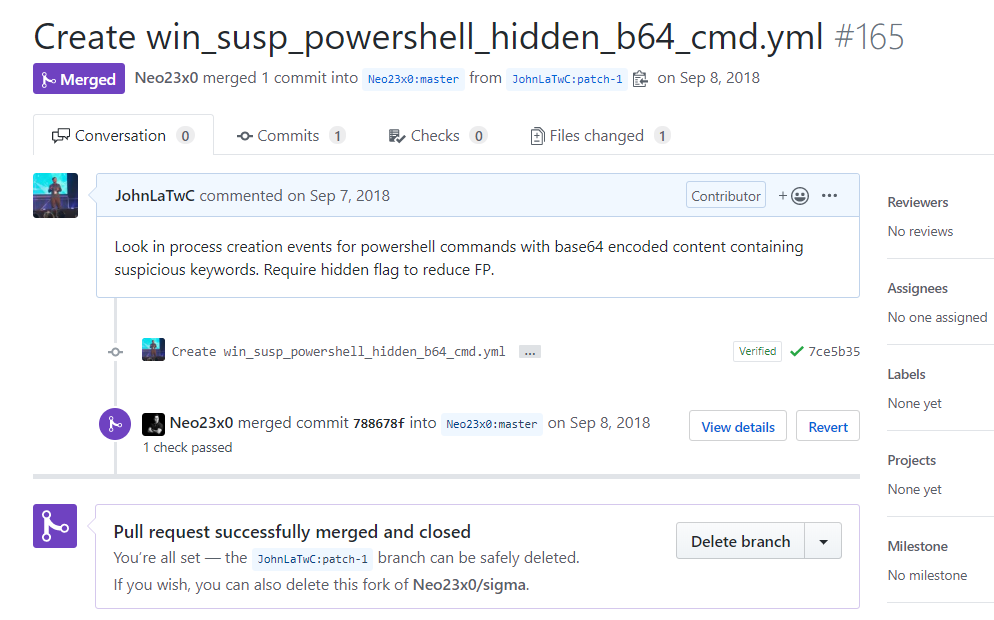Screen dimensions: 994x620
Task: Switch to the Conversation tab
Action: [123, 136]
